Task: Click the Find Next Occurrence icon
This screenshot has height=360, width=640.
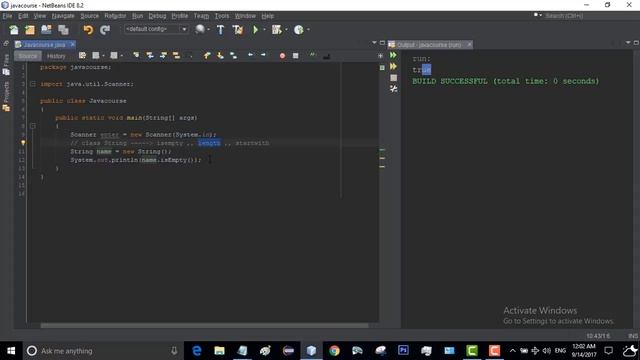Action: point(163,56)
